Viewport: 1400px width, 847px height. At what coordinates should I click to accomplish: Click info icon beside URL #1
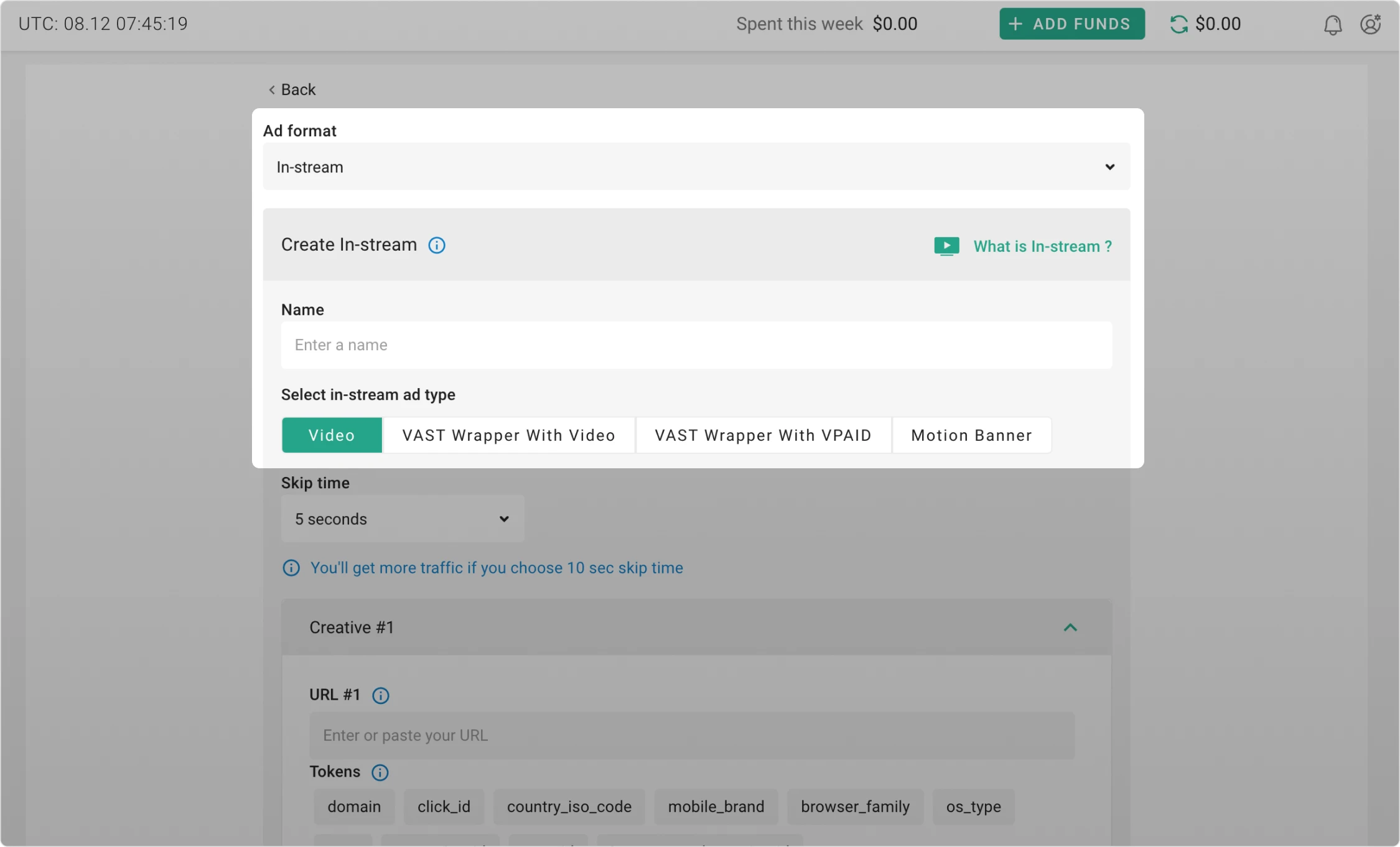380,695
